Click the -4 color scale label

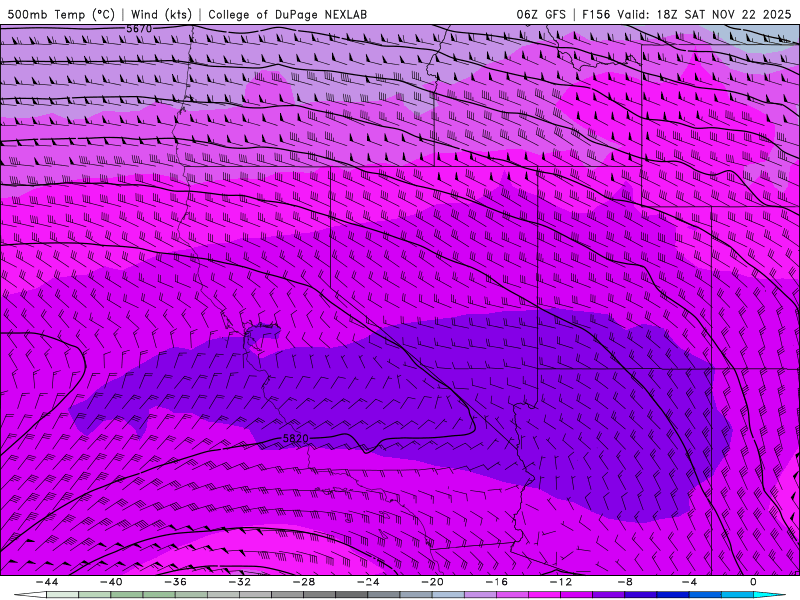point(689,582)
